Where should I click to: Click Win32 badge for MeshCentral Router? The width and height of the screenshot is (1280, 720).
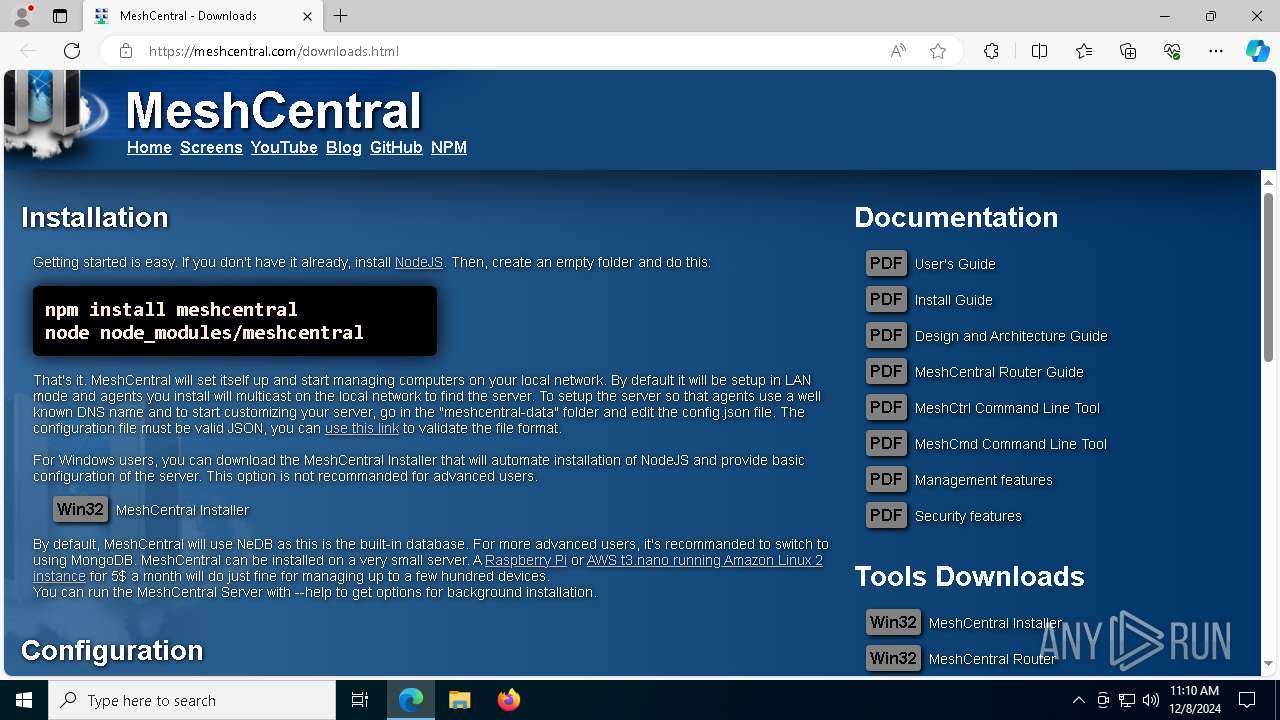click(x=893, y=658)
